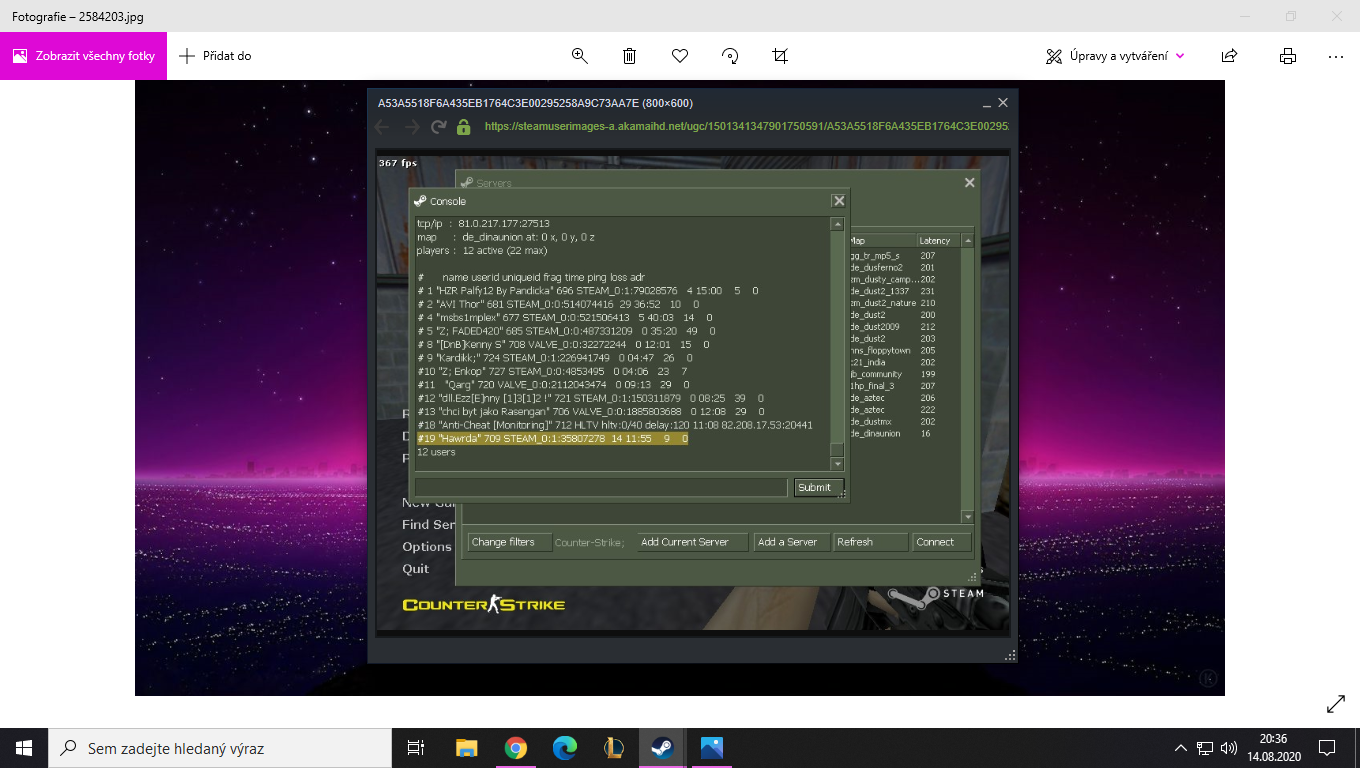Open League of Legends taskbar icon
1360x768 pixels.
[x=614, y=748]
